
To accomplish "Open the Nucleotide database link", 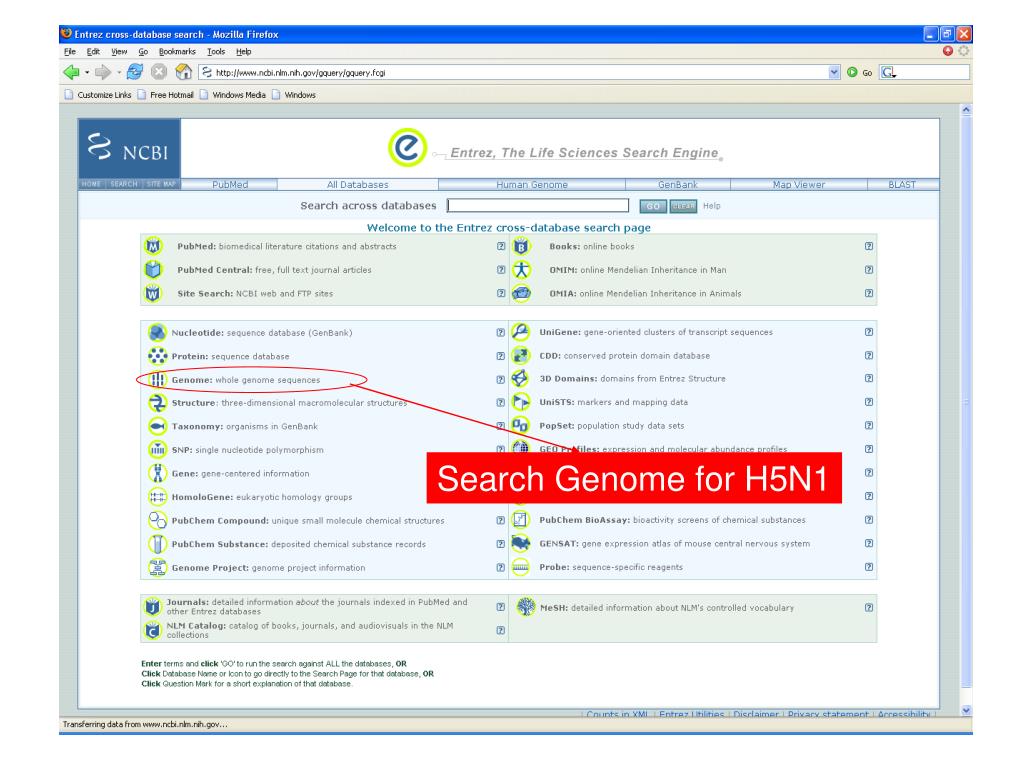I will [x=197, y=332].
